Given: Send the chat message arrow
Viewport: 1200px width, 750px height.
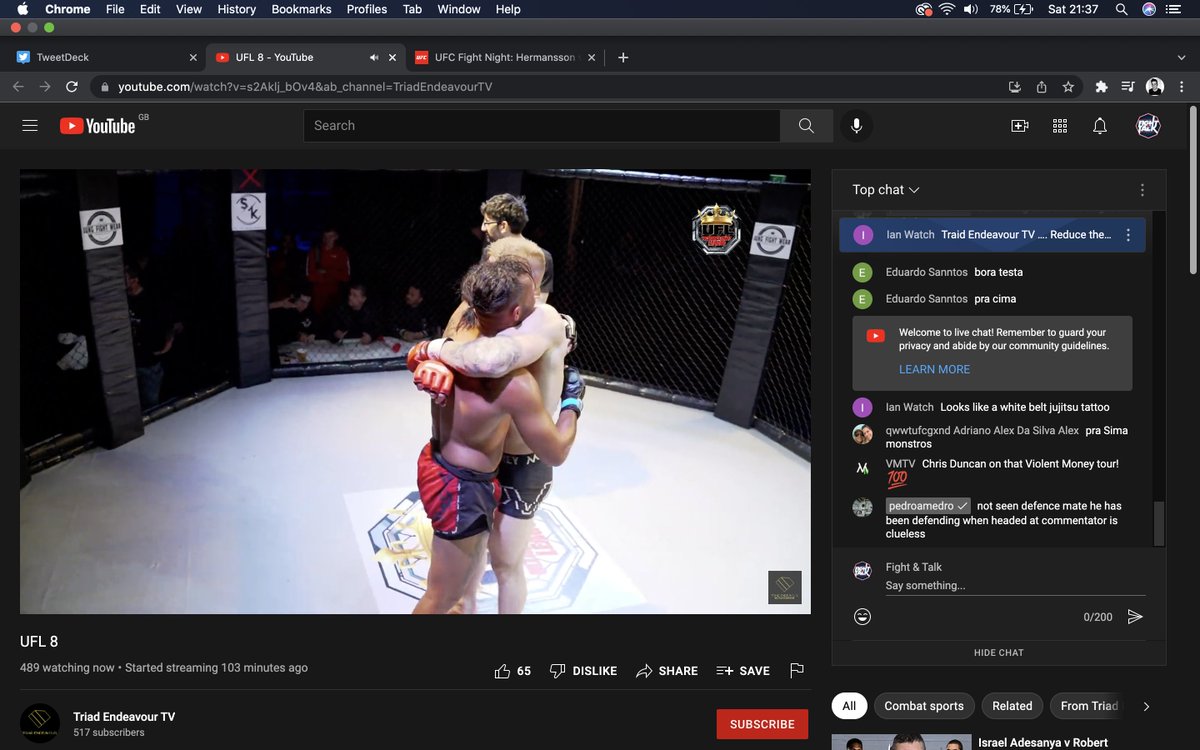Looking at the screenshot, I should point(1135,617).
